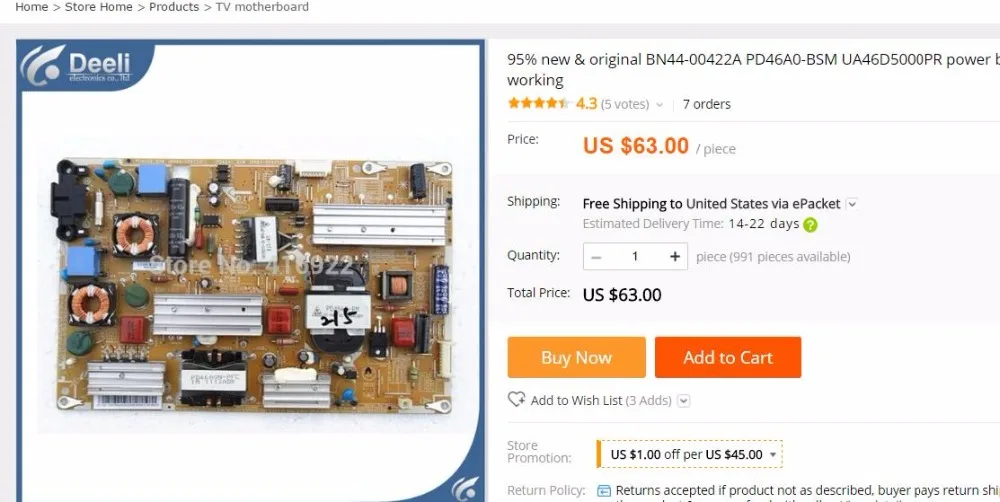1000x502 pixels.
Task: Click the Home breadcrumb link
Action: [x=32, y=7]
